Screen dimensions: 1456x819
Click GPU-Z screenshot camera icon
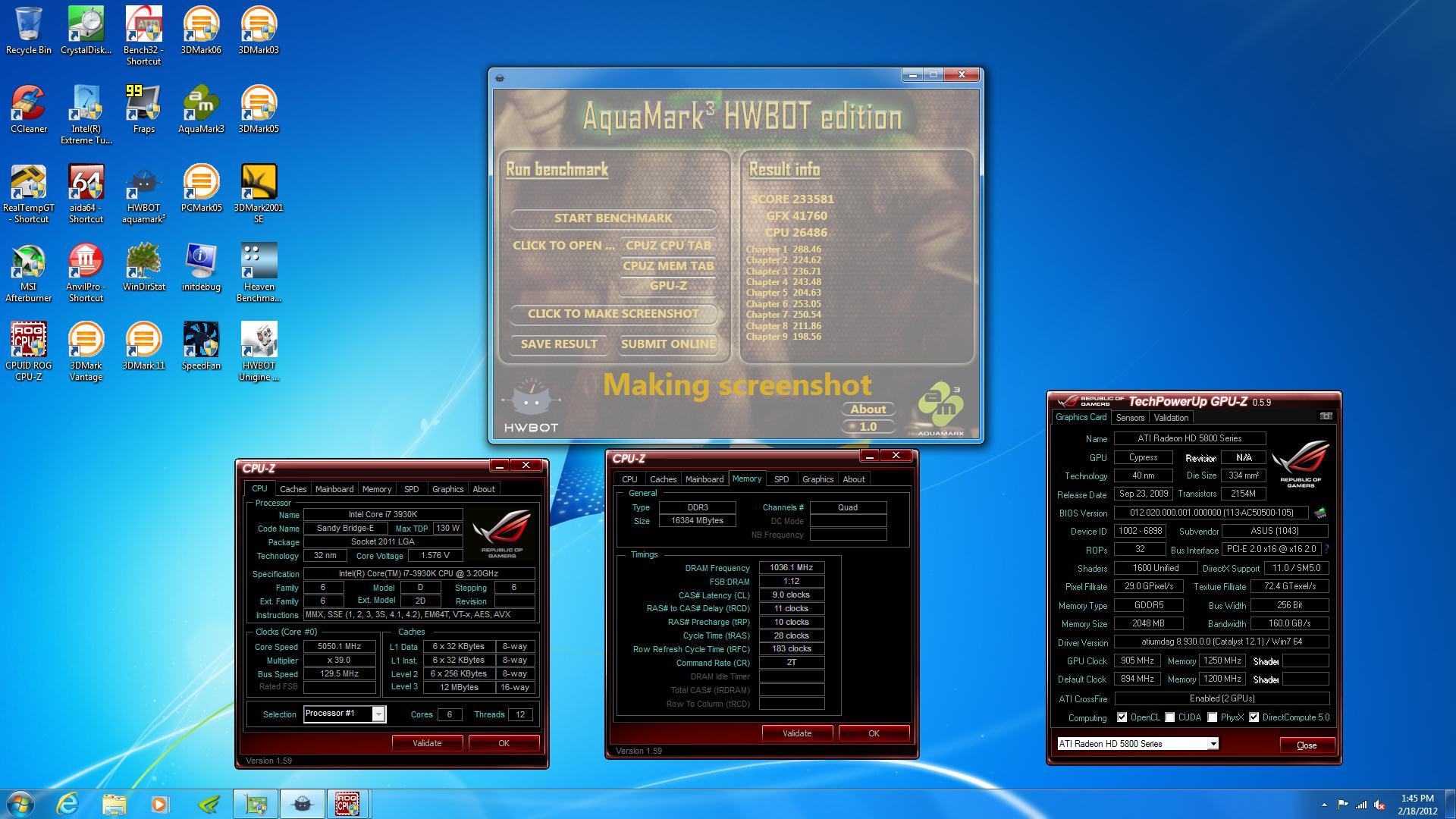click(1326, 416)
